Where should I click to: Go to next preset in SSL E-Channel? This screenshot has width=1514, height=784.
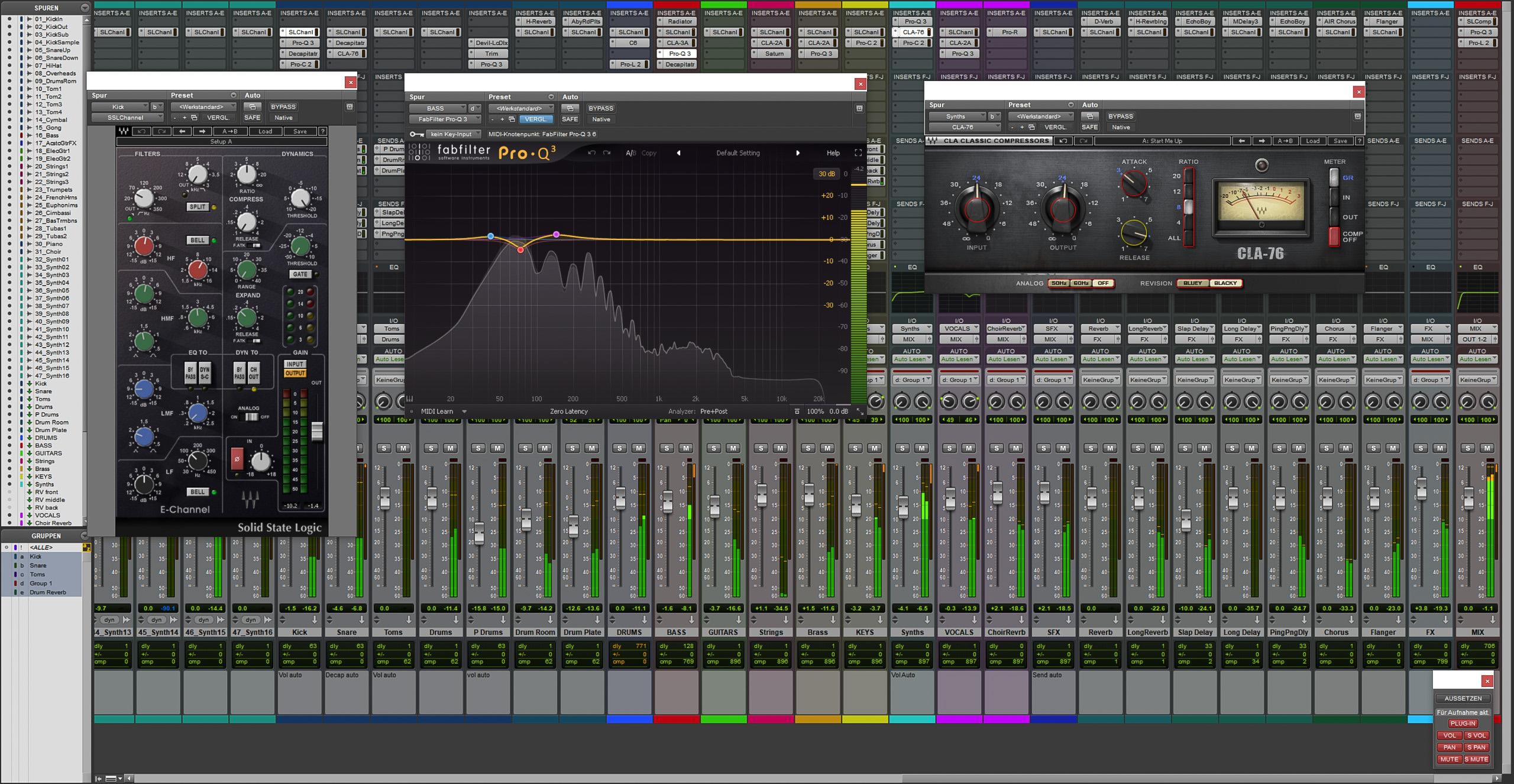[202, 131]
